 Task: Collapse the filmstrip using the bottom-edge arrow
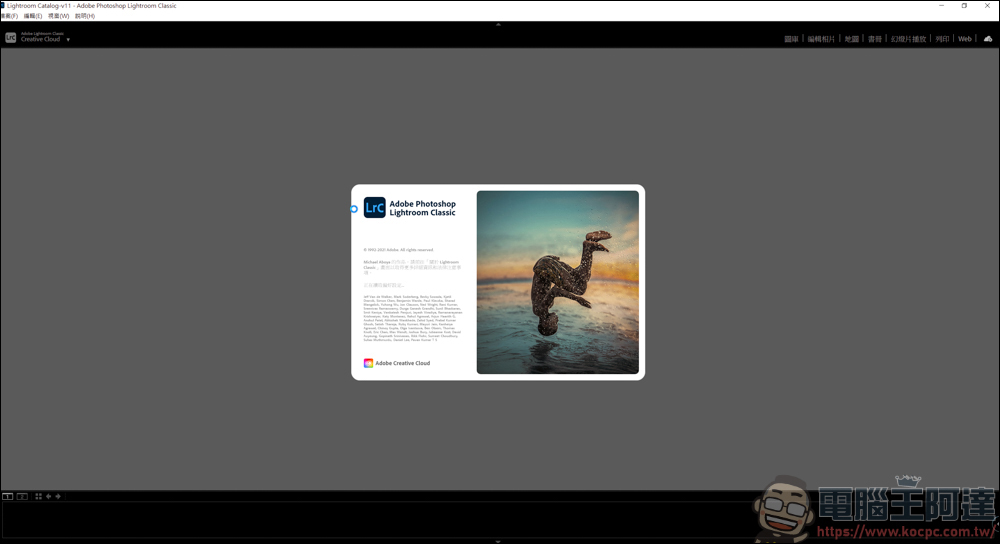point(498,541)
